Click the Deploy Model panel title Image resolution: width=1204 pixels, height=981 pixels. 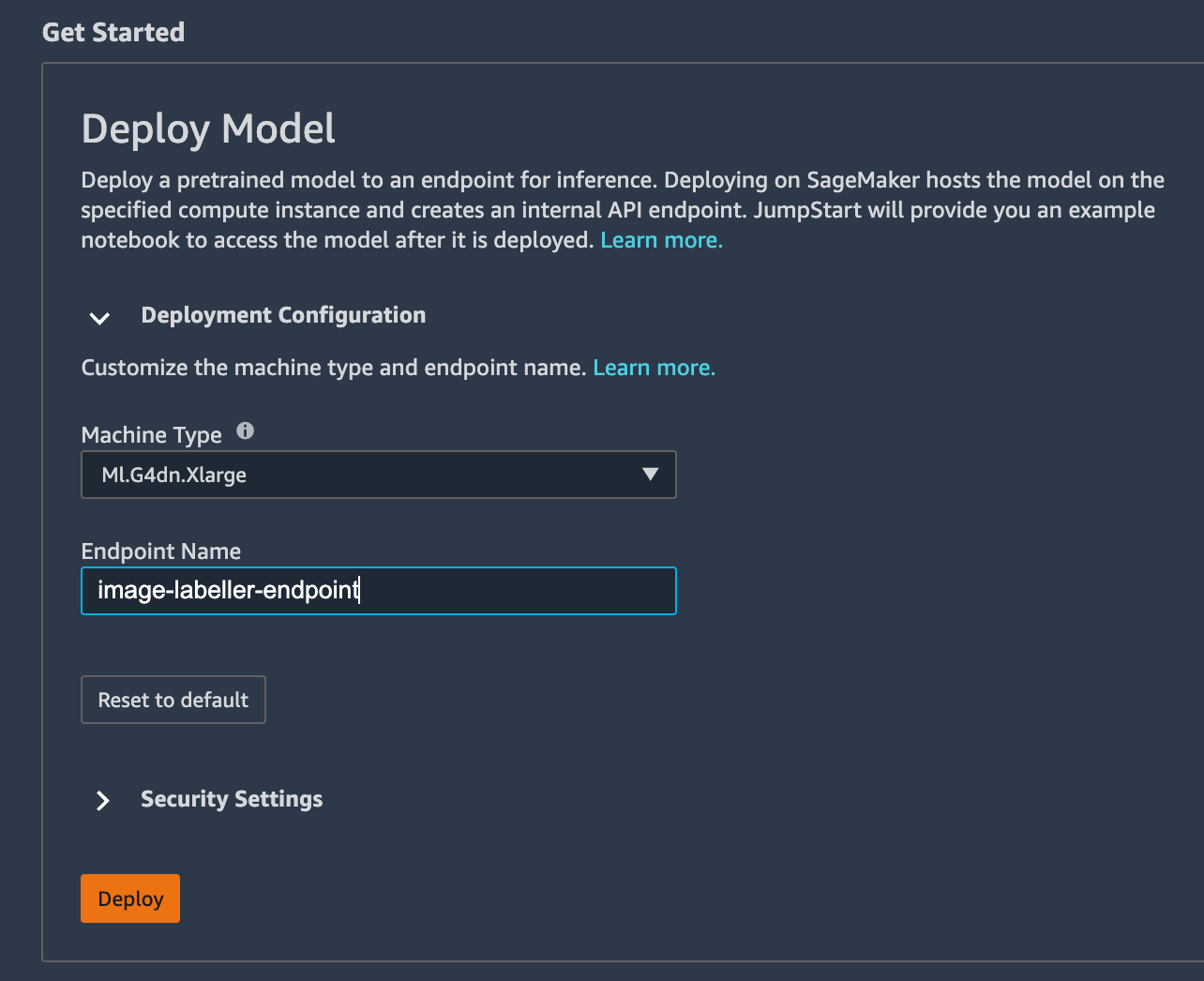[208, 128]
